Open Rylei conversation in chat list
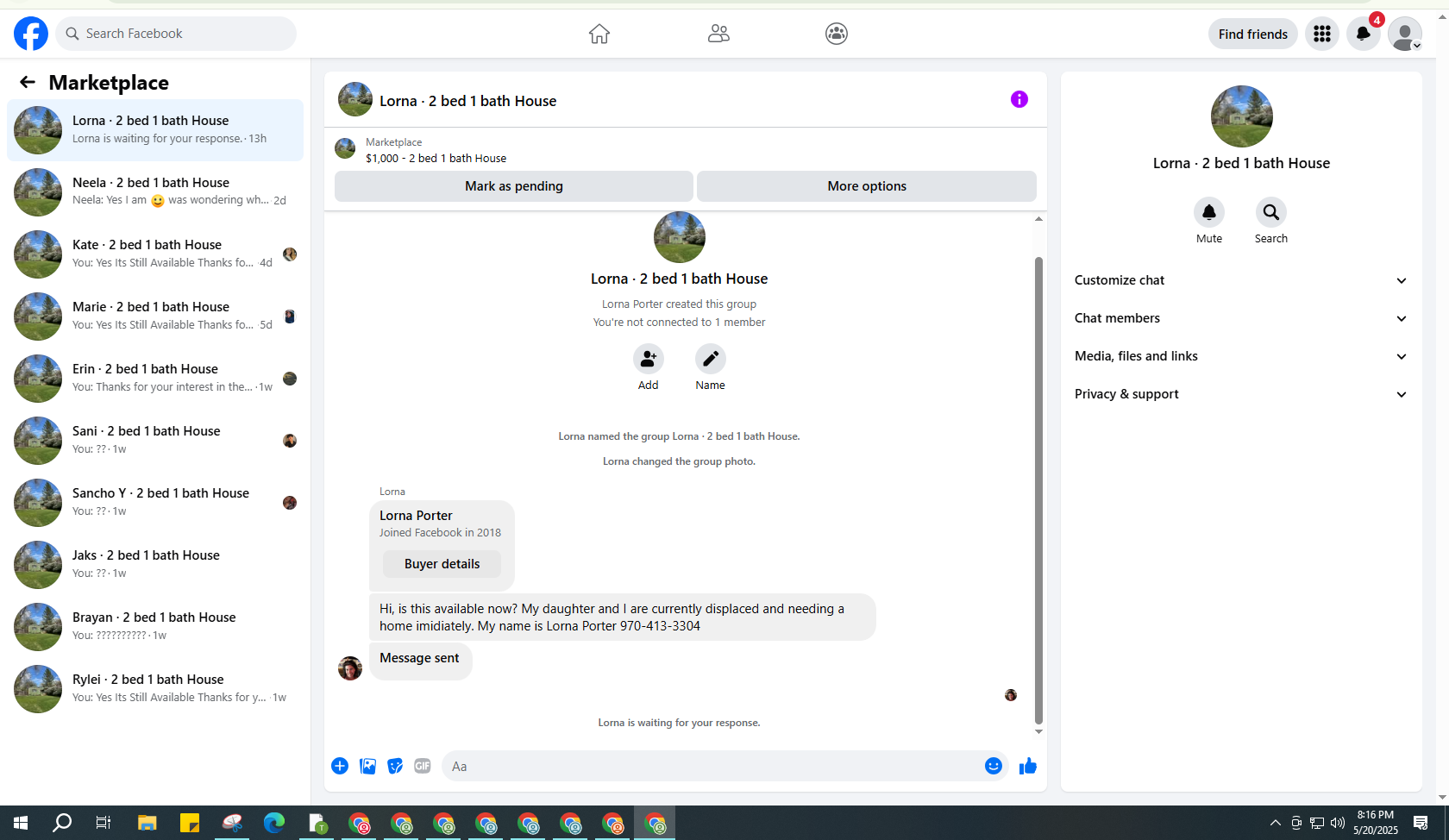The width and height of the screenshot is (1449, 840). 155,689
